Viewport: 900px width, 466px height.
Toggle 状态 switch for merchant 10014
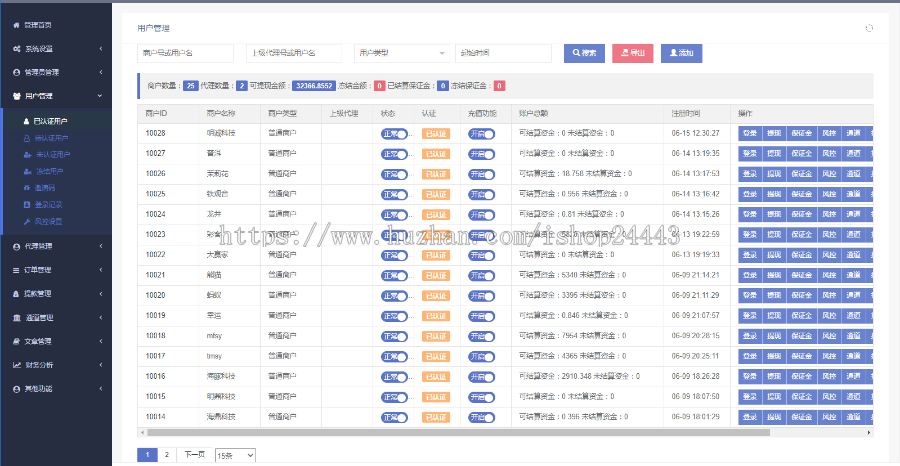[x=395, y=416]
